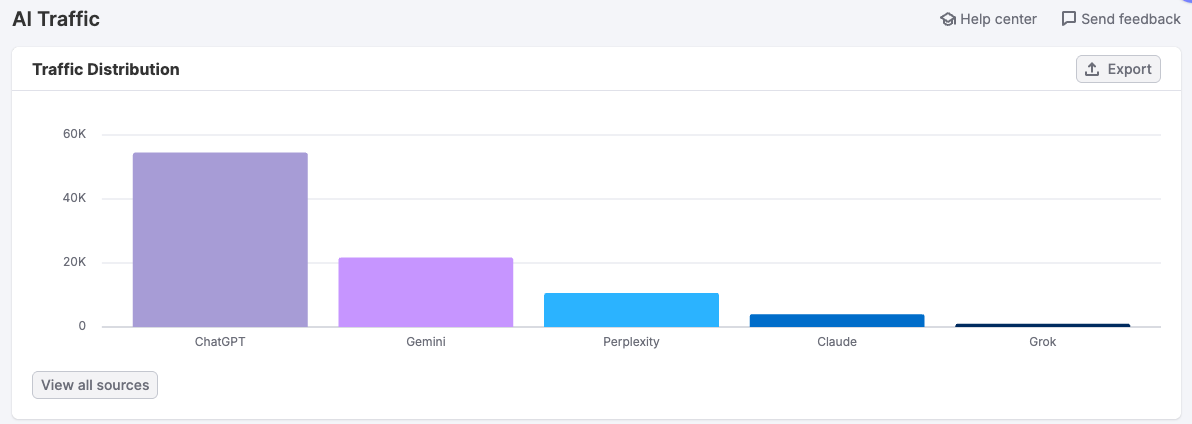Click the ChatGPT axis label
Image resolution: width=1192 pixels, height=424 pixels.
click(220, 342)
